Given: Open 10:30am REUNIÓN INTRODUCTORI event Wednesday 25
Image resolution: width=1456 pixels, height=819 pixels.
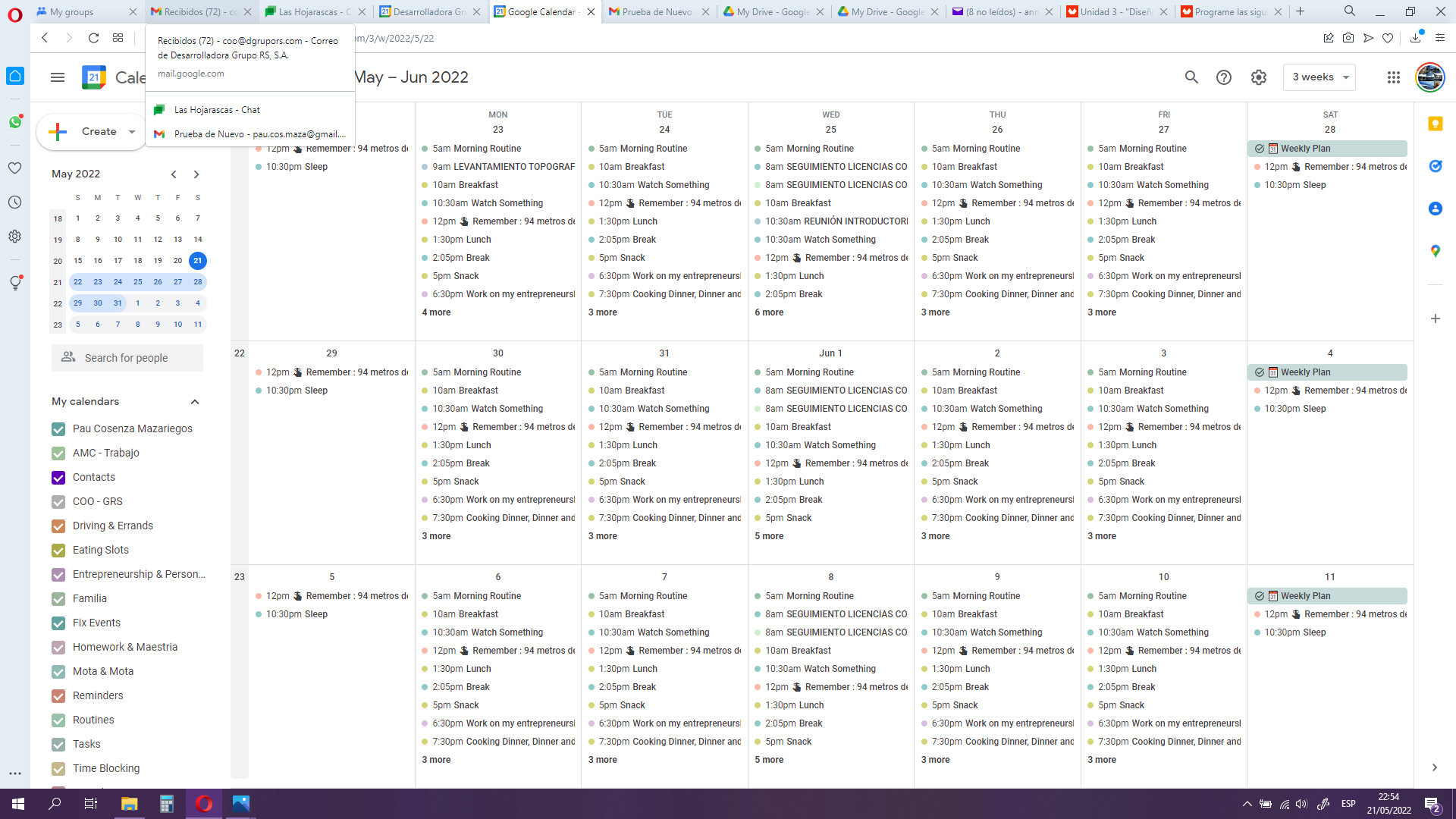Looking at the screenshot, I should [x=831, y=221].
